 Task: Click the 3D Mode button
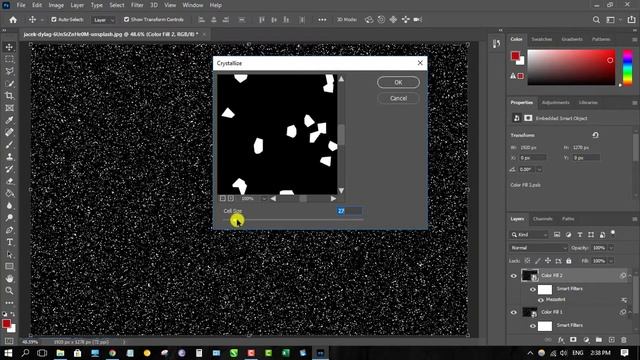click(x=347, y=20)
